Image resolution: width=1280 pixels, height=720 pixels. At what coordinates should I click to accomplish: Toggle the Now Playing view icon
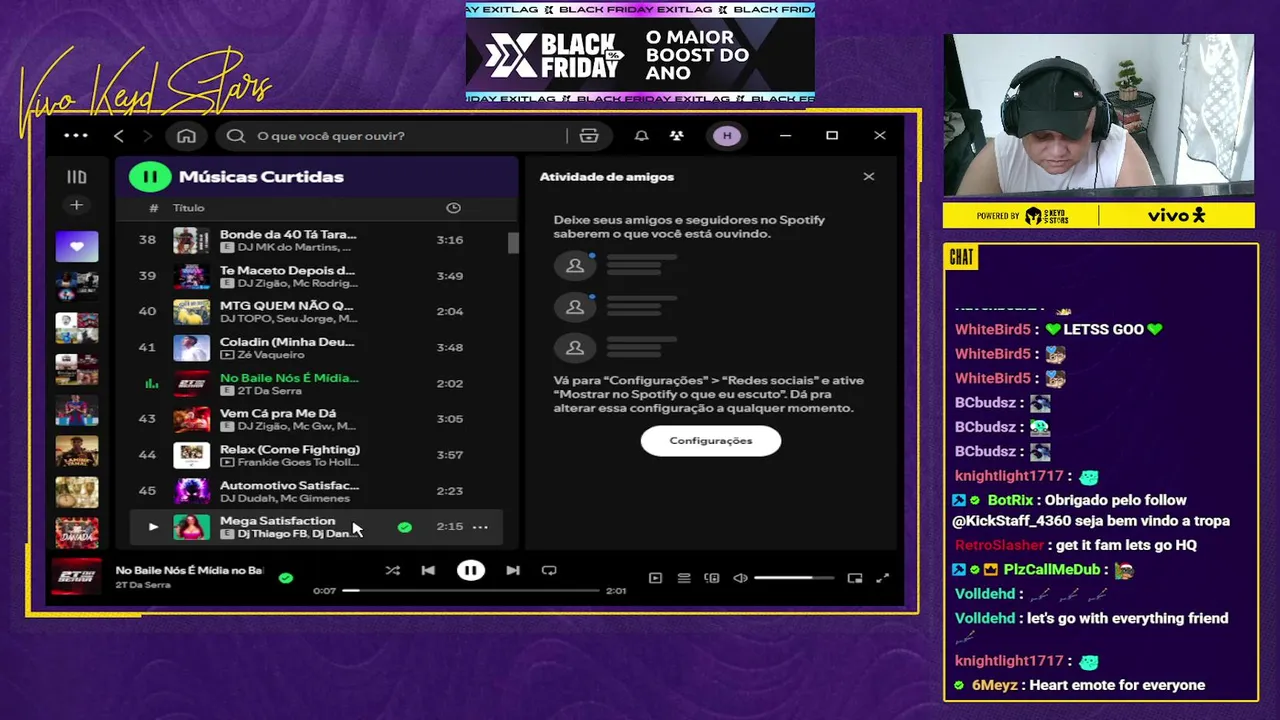coord(655,578)
